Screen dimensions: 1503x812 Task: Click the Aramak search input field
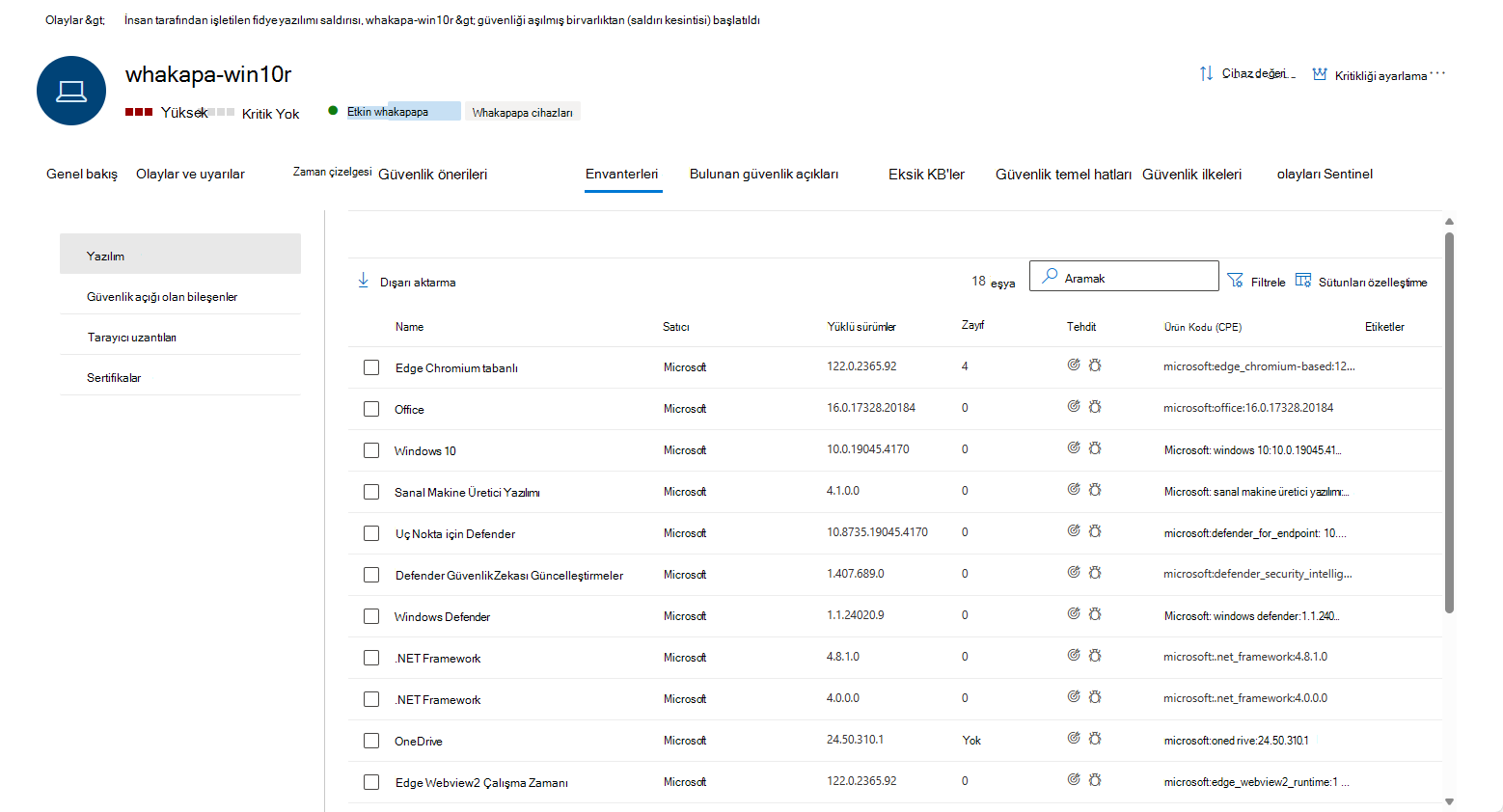click(x=1124, y=276)
